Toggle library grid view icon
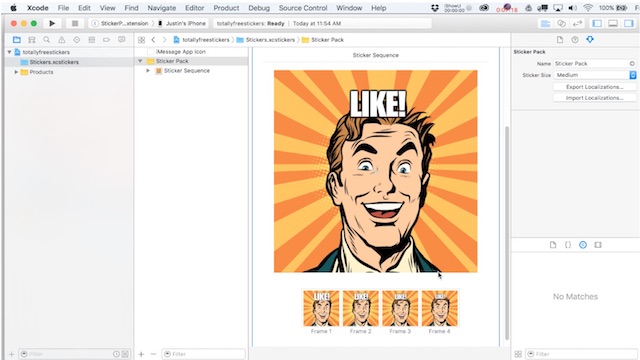640x360 pixels. [518, 354]
